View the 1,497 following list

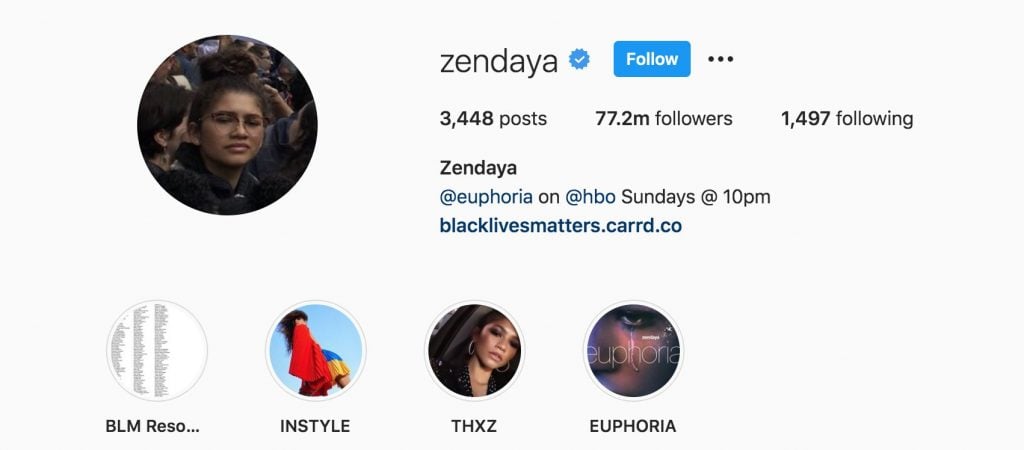click(x=847, y=118)
